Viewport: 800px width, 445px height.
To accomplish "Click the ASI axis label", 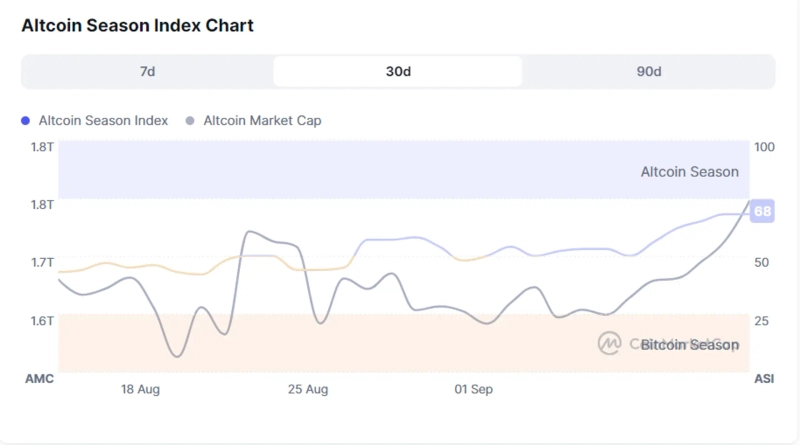I will coord(764,379).
